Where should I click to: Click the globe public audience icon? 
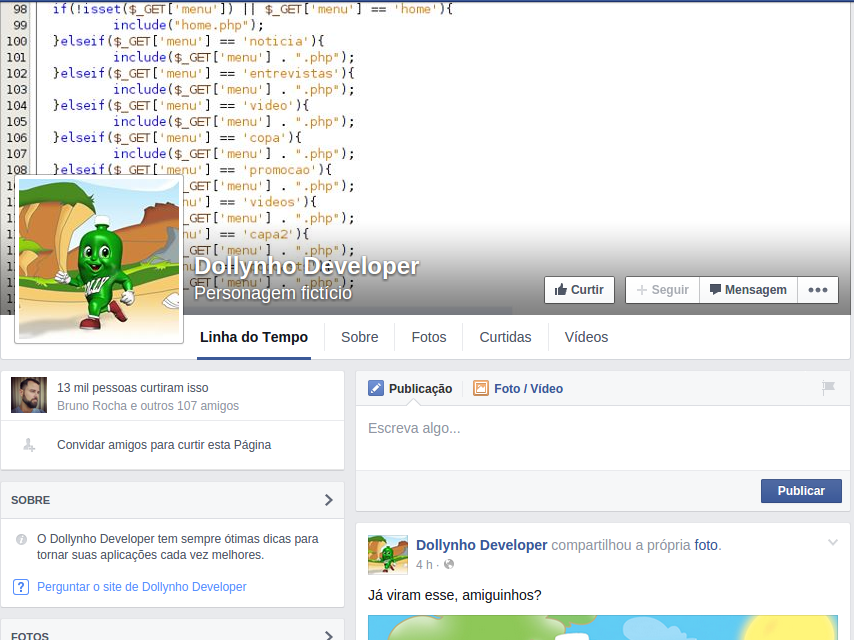click(x=449, y=564)
